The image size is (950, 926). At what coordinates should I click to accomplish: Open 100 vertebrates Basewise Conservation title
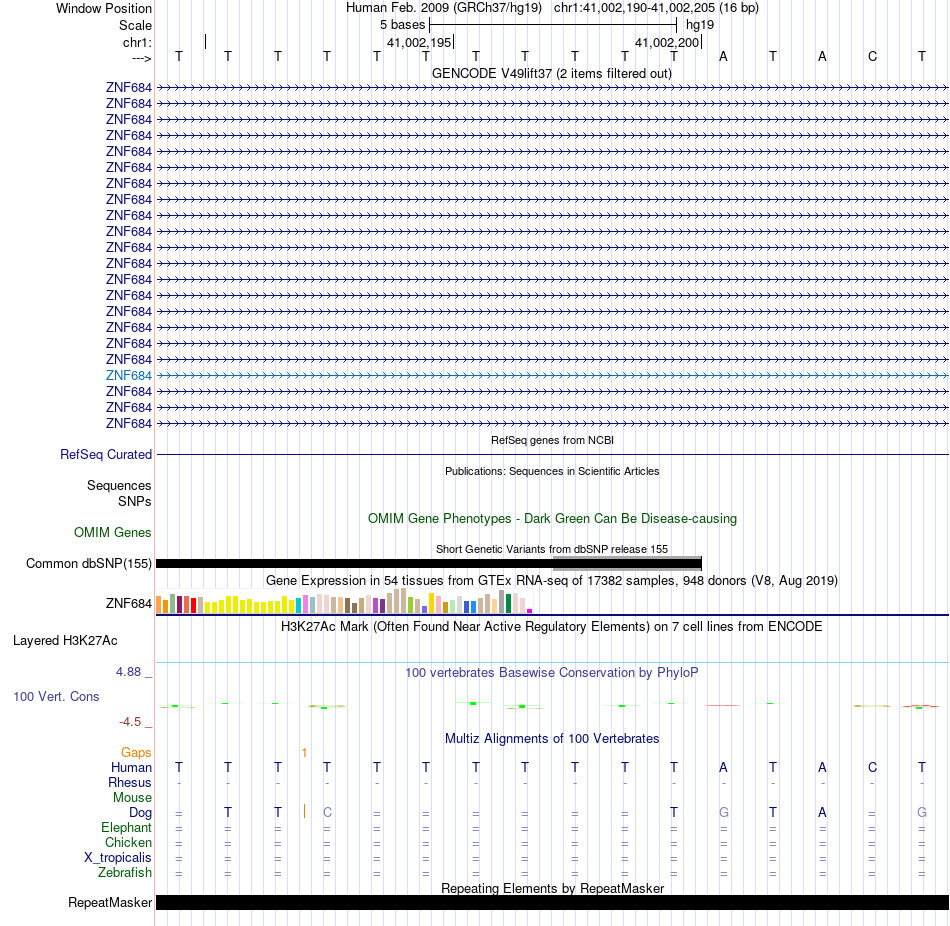pos(552,673)
